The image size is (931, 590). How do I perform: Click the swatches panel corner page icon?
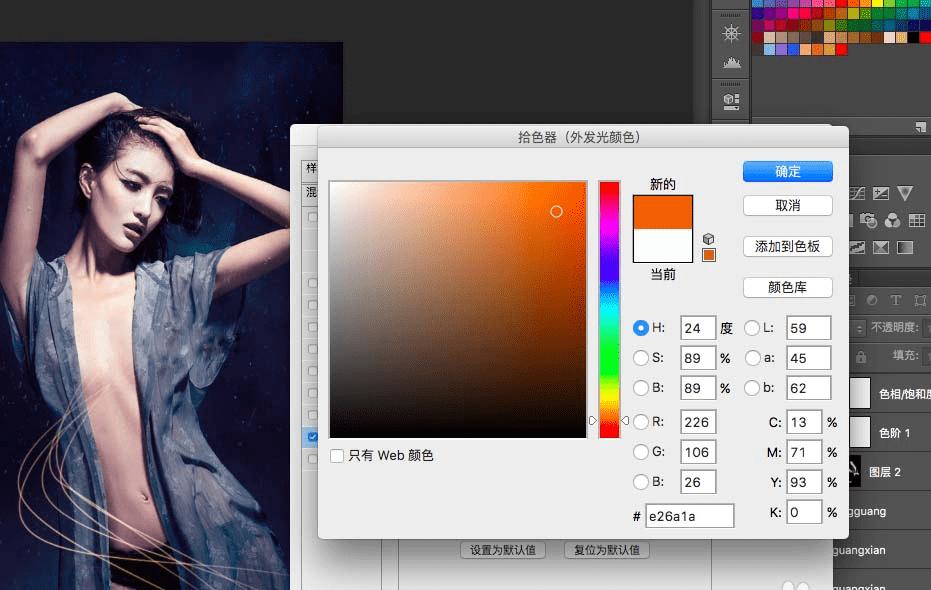pyautogui.click(x=920, y=127)
